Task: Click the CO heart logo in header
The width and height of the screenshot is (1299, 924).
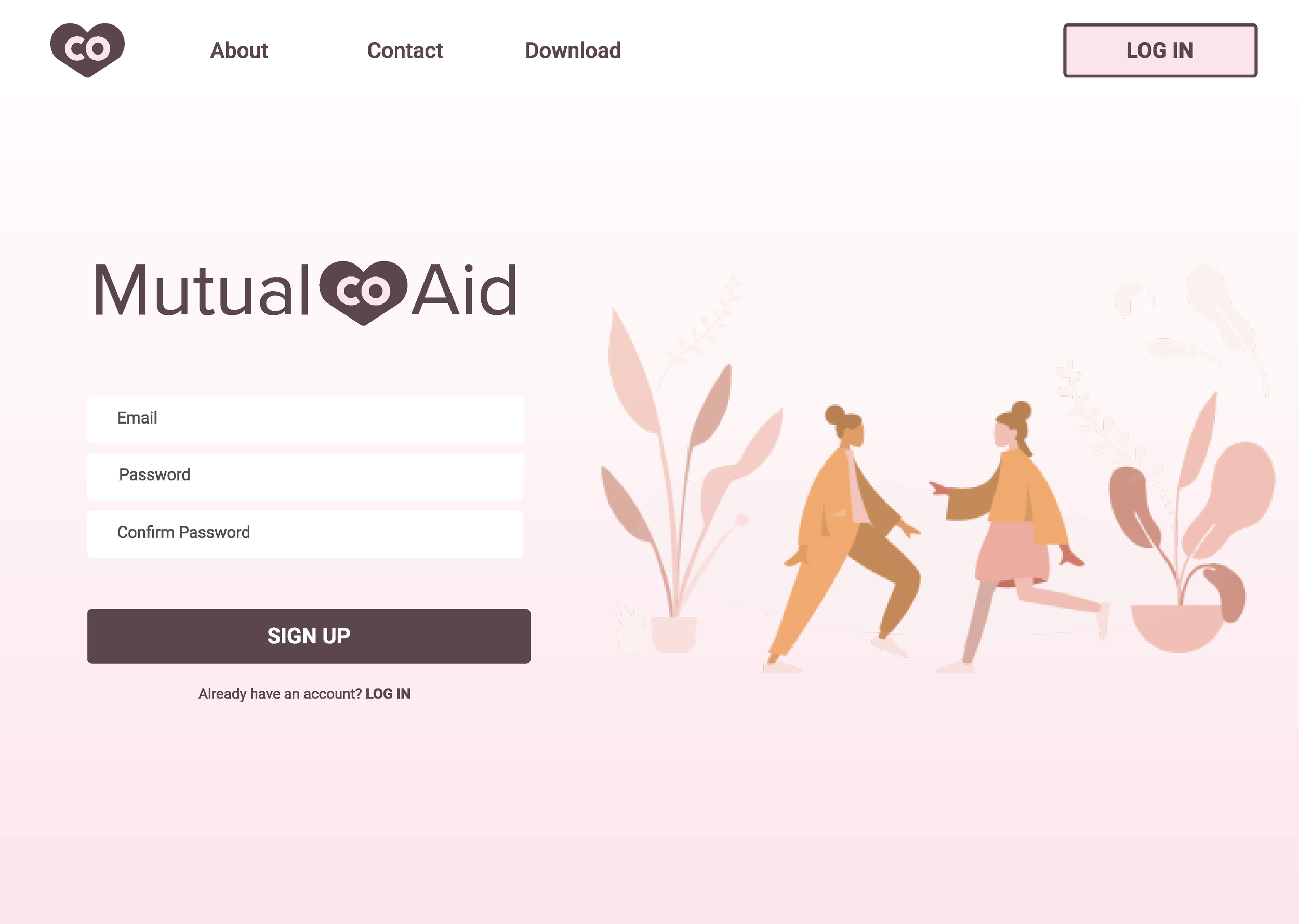Action: 88,50
